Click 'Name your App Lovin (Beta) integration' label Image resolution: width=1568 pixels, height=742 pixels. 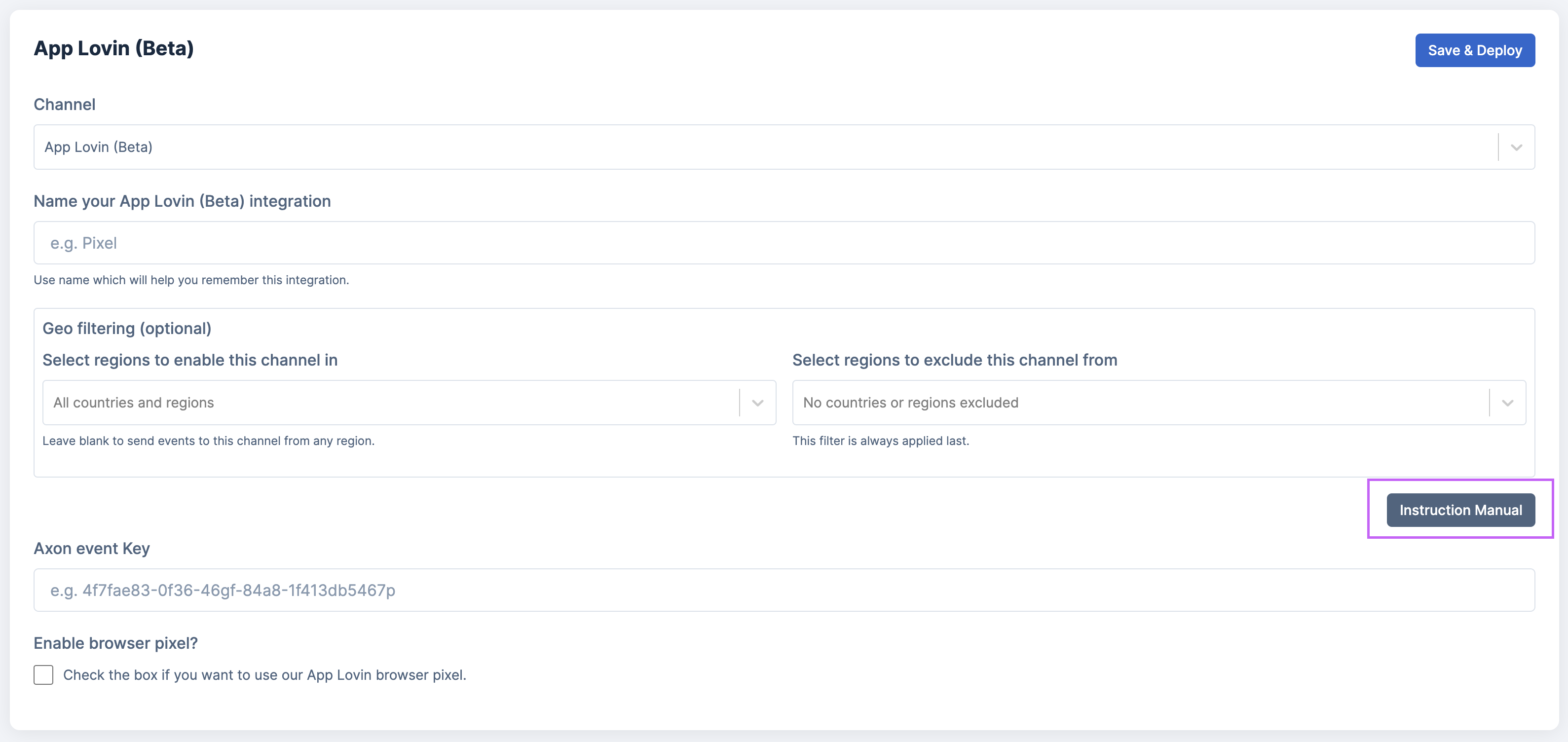(x=182, y=201)
